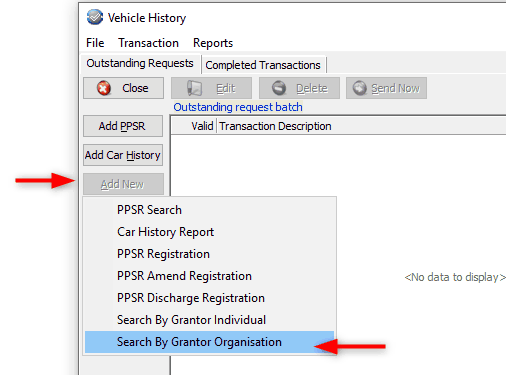Choose PPSR Search from menu
This screenshot has width=506, height=375.
pyautogui.click(x=209, y=210)
